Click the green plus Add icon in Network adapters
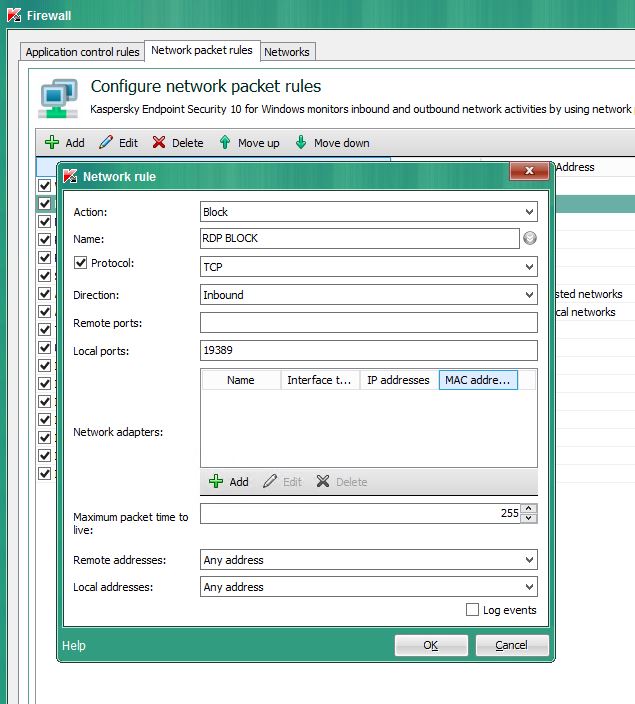The width and height of the screenshot is (635, 704). click(x=215, y=482)
